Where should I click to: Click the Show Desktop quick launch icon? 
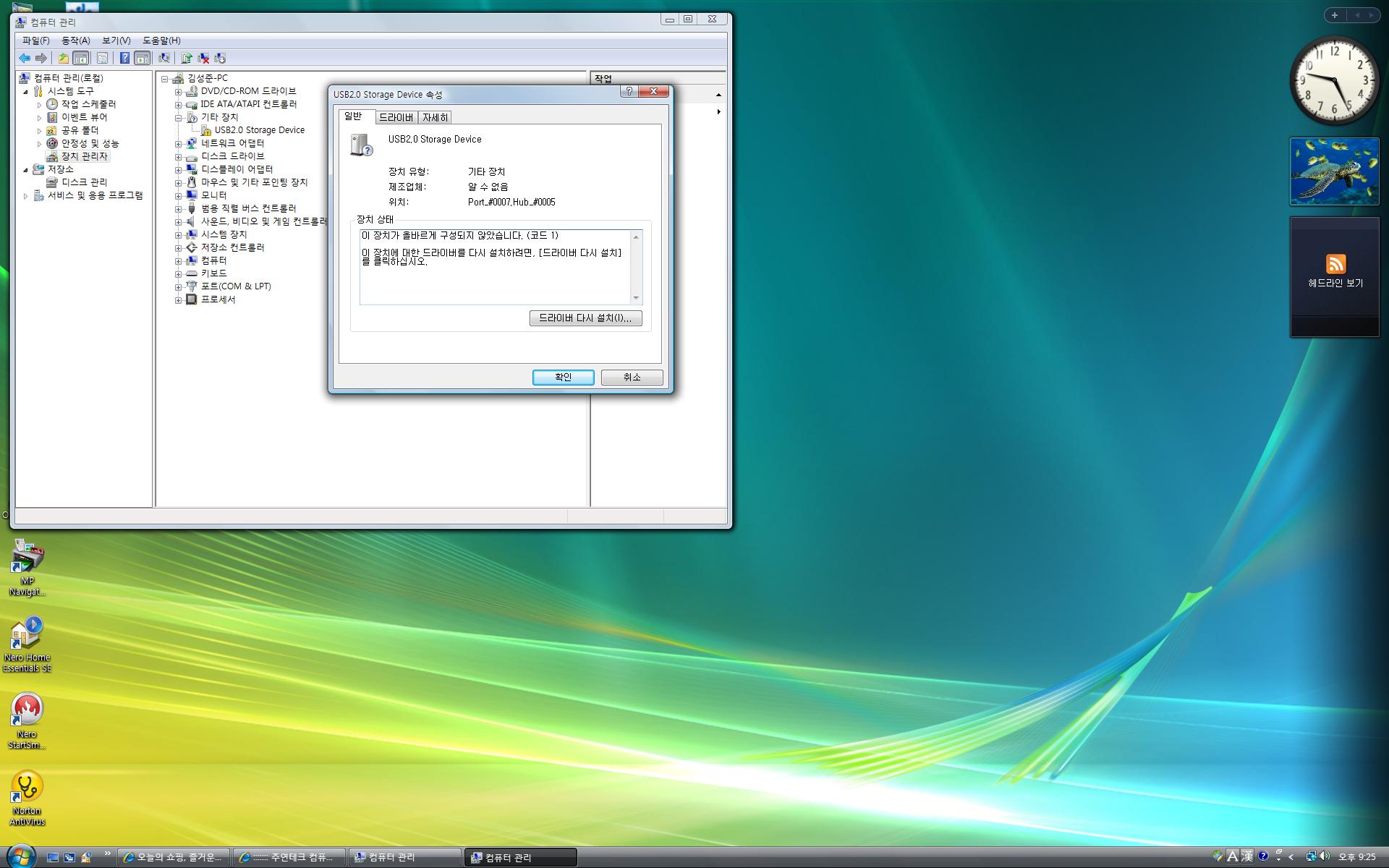53,857
